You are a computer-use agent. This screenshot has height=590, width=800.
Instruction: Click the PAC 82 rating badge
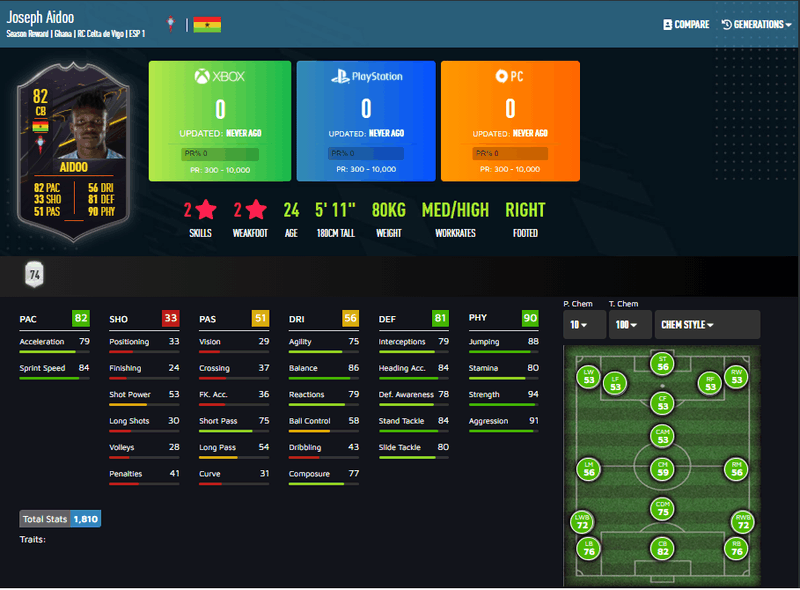81,318
